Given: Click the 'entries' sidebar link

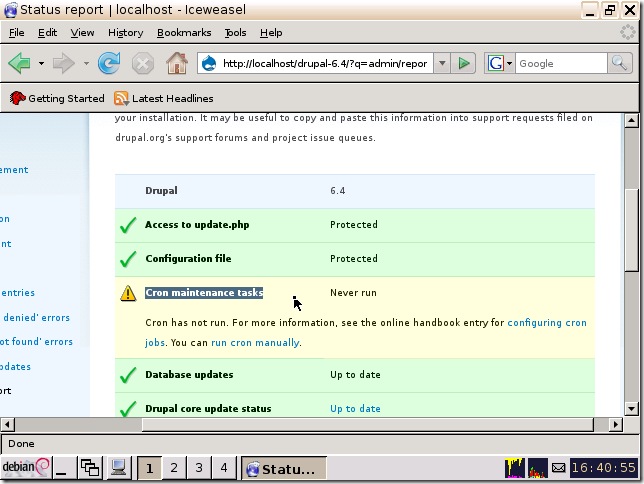Looking at the screenshot, I should coord(18,293).
